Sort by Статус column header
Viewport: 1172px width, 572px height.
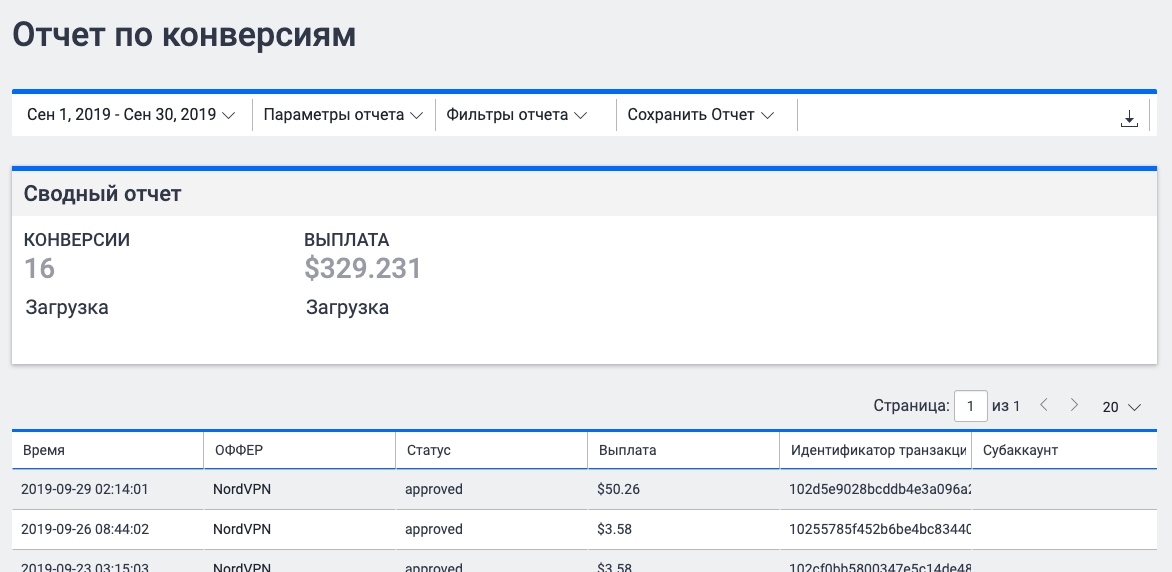429,450
